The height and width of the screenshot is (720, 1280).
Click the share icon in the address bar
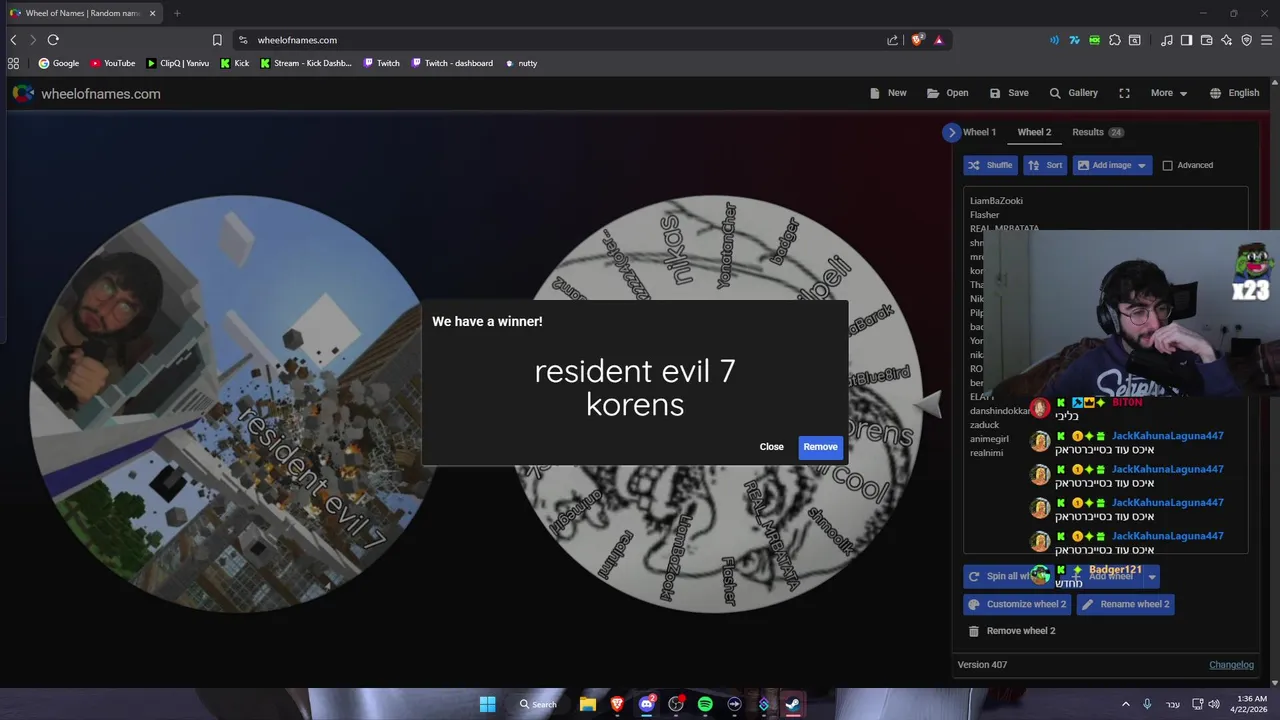tap(892, 40)
